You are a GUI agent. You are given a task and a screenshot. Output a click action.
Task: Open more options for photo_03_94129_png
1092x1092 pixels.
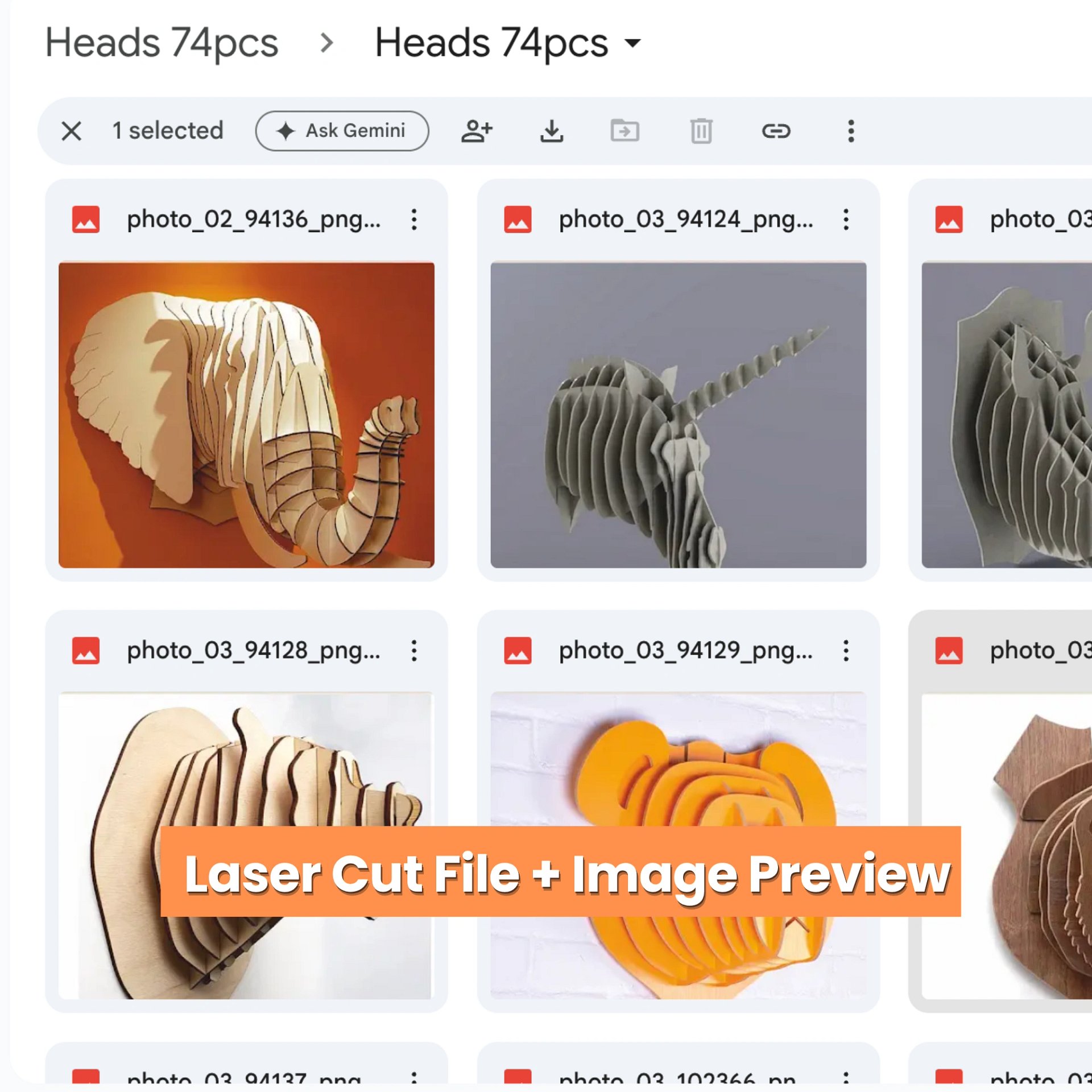[846, 651]
